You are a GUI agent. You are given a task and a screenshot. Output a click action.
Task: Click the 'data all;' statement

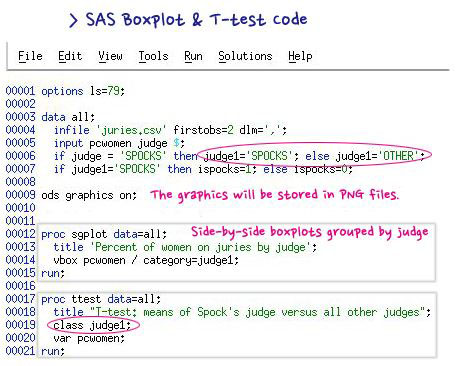point(68,117)
